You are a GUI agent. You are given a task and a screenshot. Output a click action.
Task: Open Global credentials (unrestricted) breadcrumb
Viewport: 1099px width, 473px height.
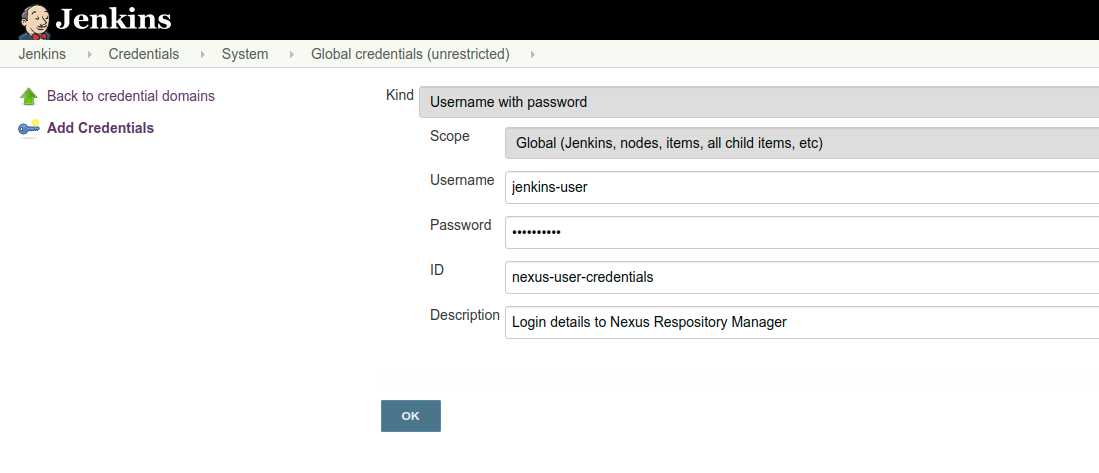(410, 54)
